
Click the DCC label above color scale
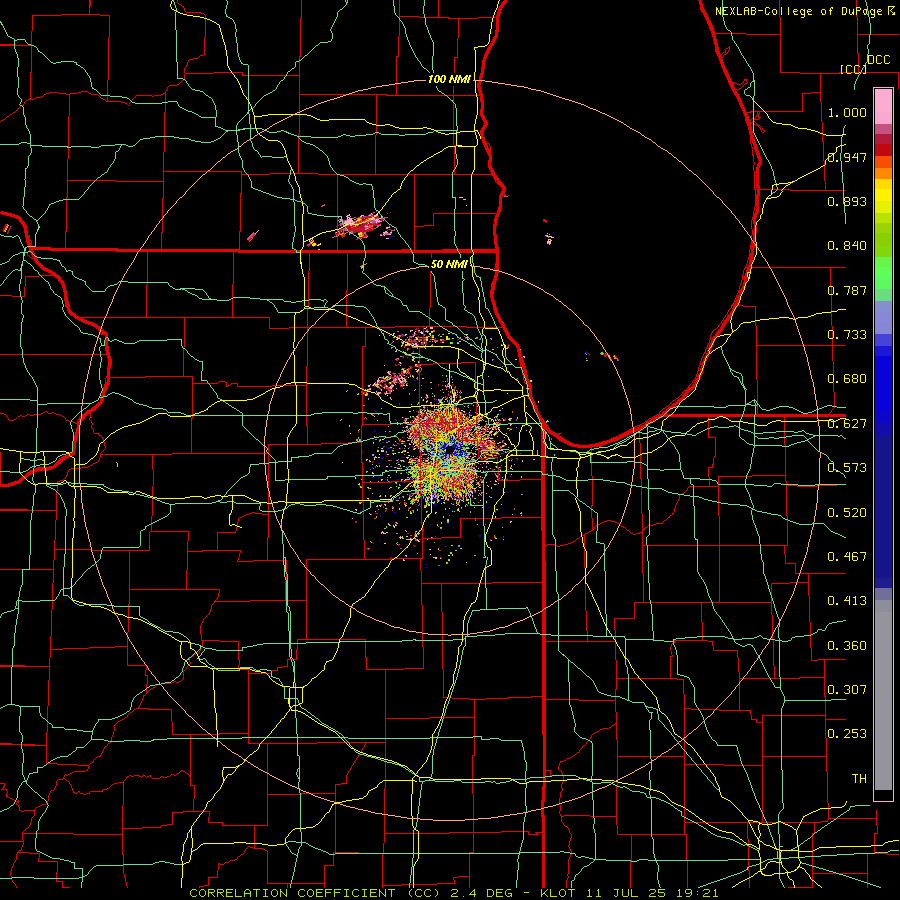(878, 60)
